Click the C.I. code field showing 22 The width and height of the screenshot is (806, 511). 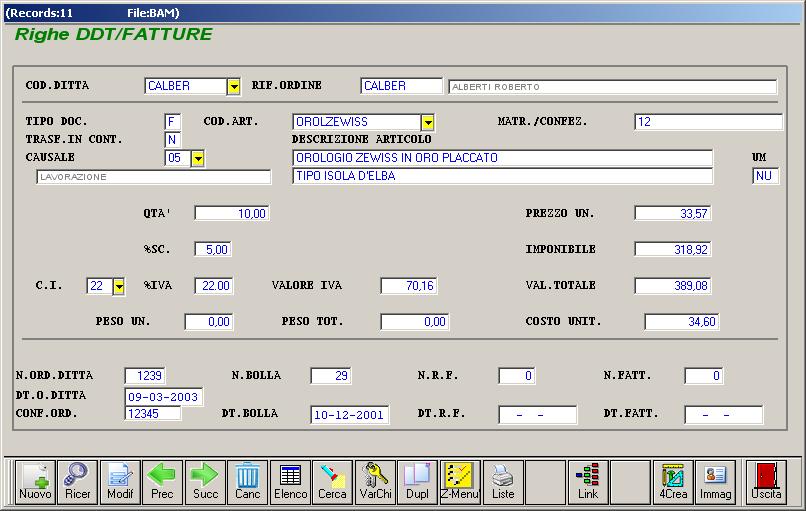(x=99, y=286)
